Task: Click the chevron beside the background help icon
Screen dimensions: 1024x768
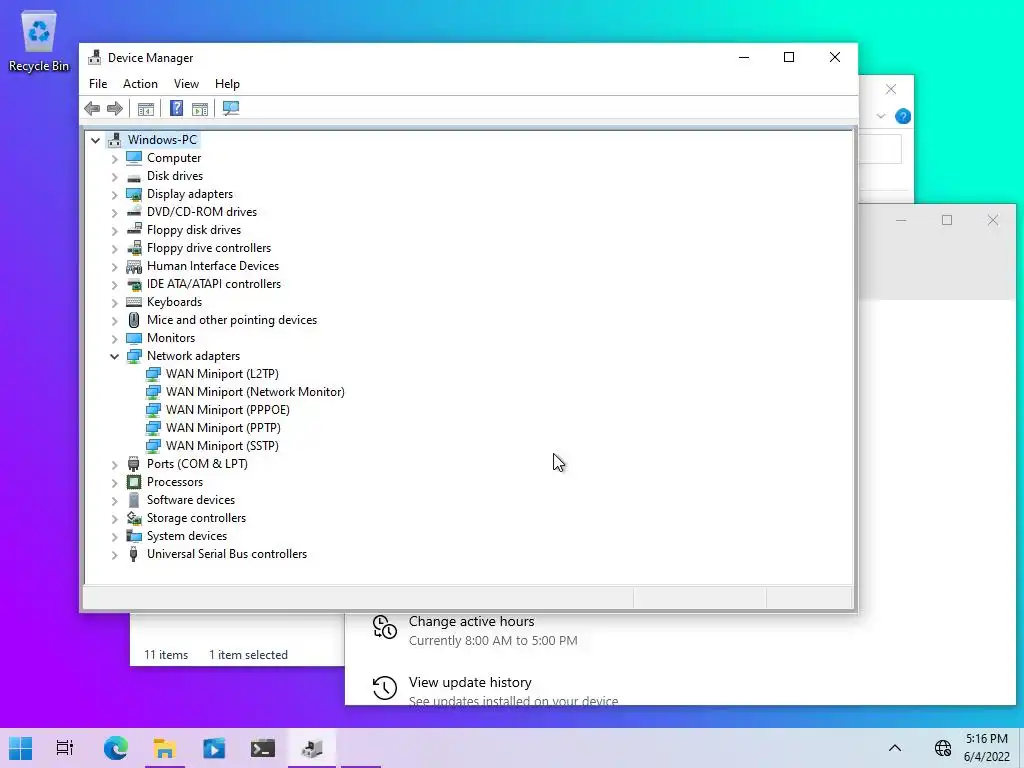Action: (881, 116)
